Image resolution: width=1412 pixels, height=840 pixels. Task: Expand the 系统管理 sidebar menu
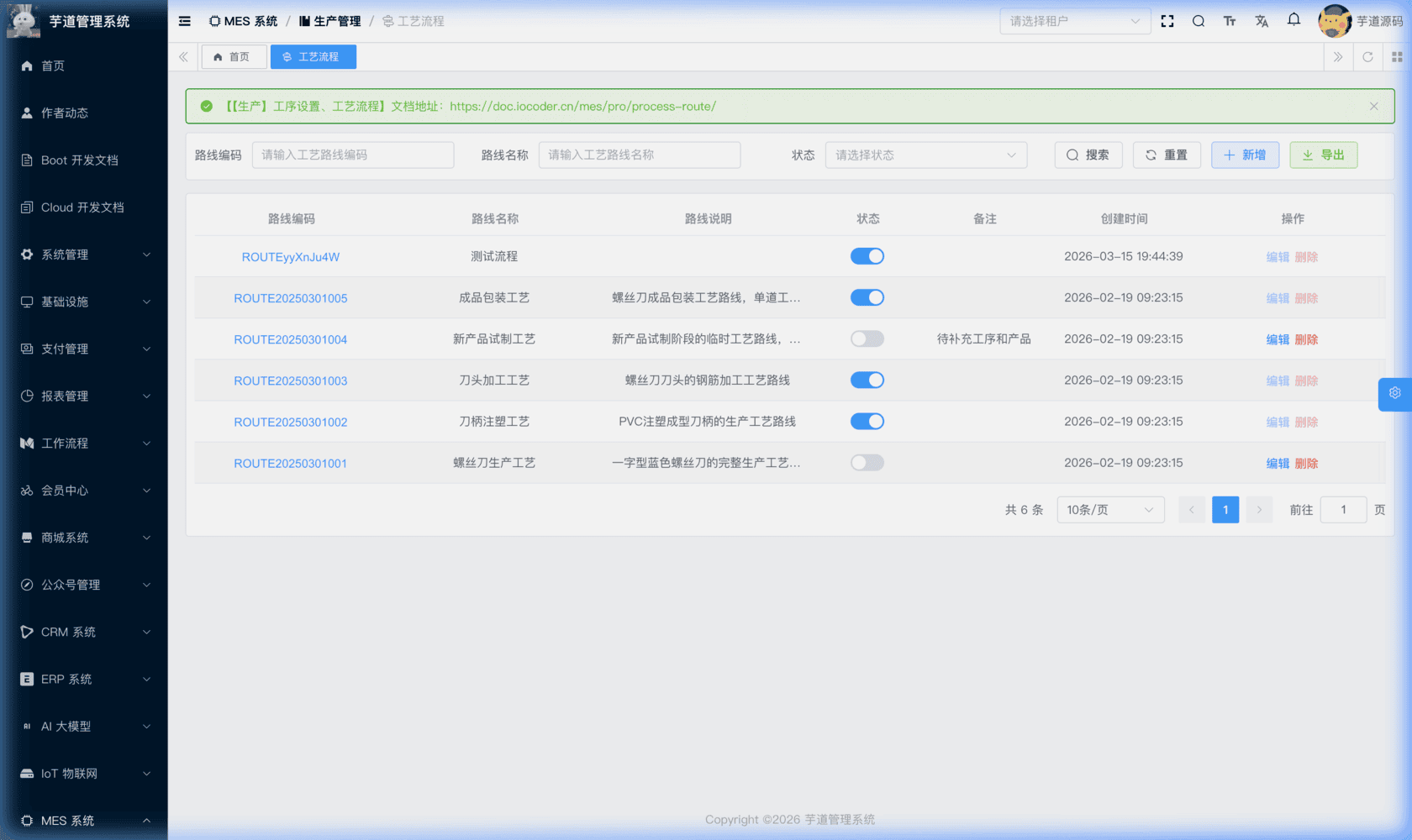84,255
